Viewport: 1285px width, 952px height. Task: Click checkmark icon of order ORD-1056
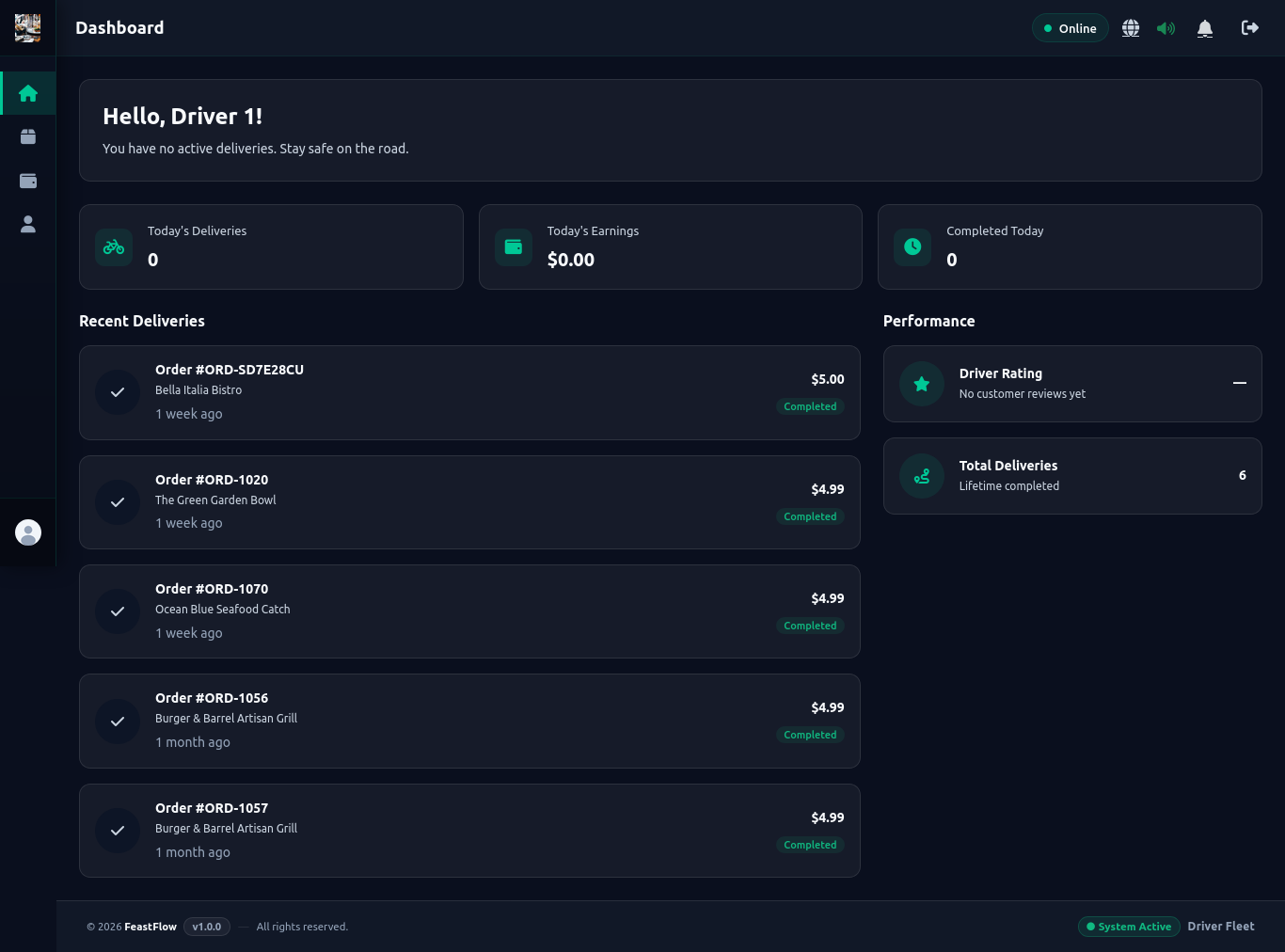pos(118,722)
